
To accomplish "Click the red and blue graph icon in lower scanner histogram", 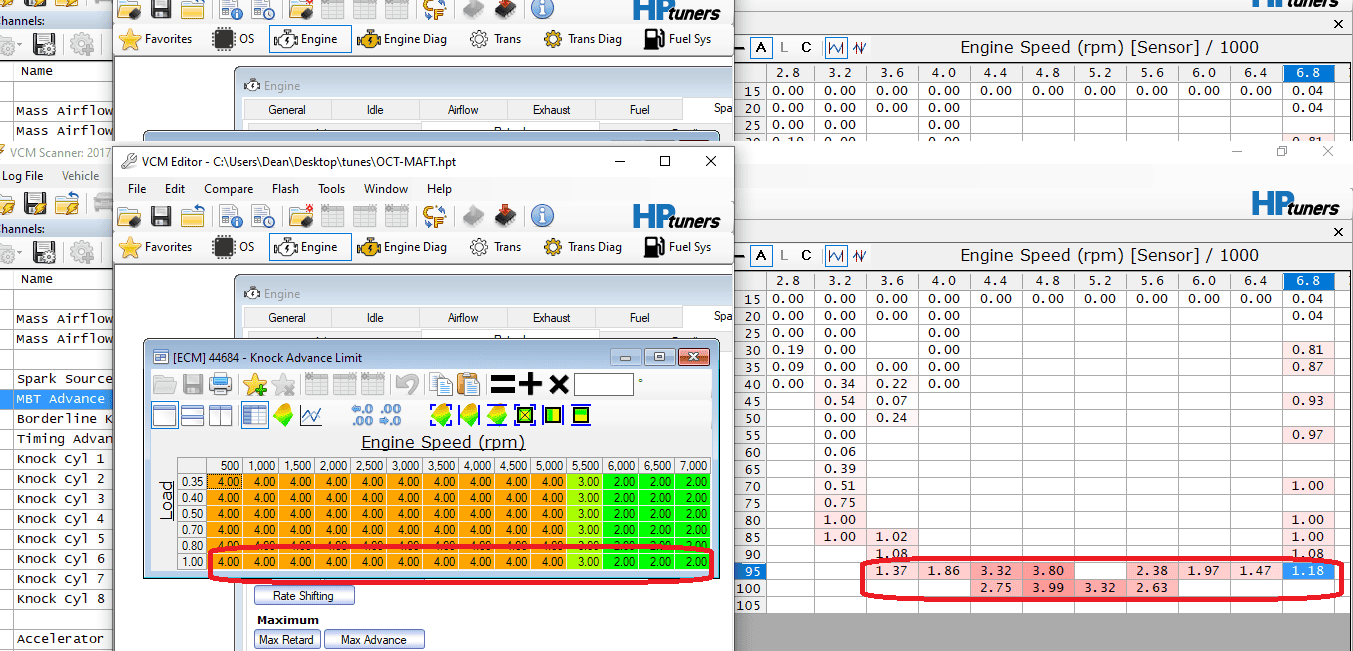I will pos(860,256).
